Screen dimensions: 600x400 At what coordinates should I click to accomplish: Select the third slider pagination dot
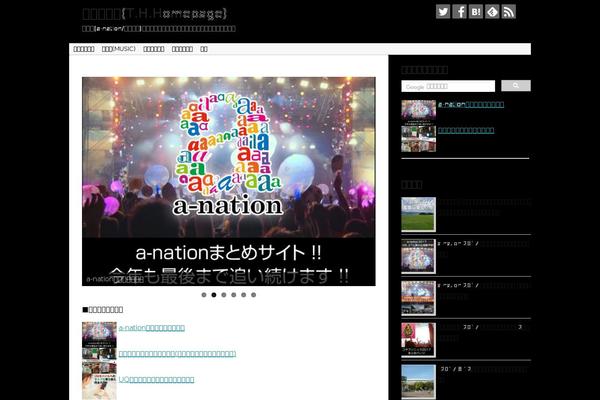pos(224,295)
